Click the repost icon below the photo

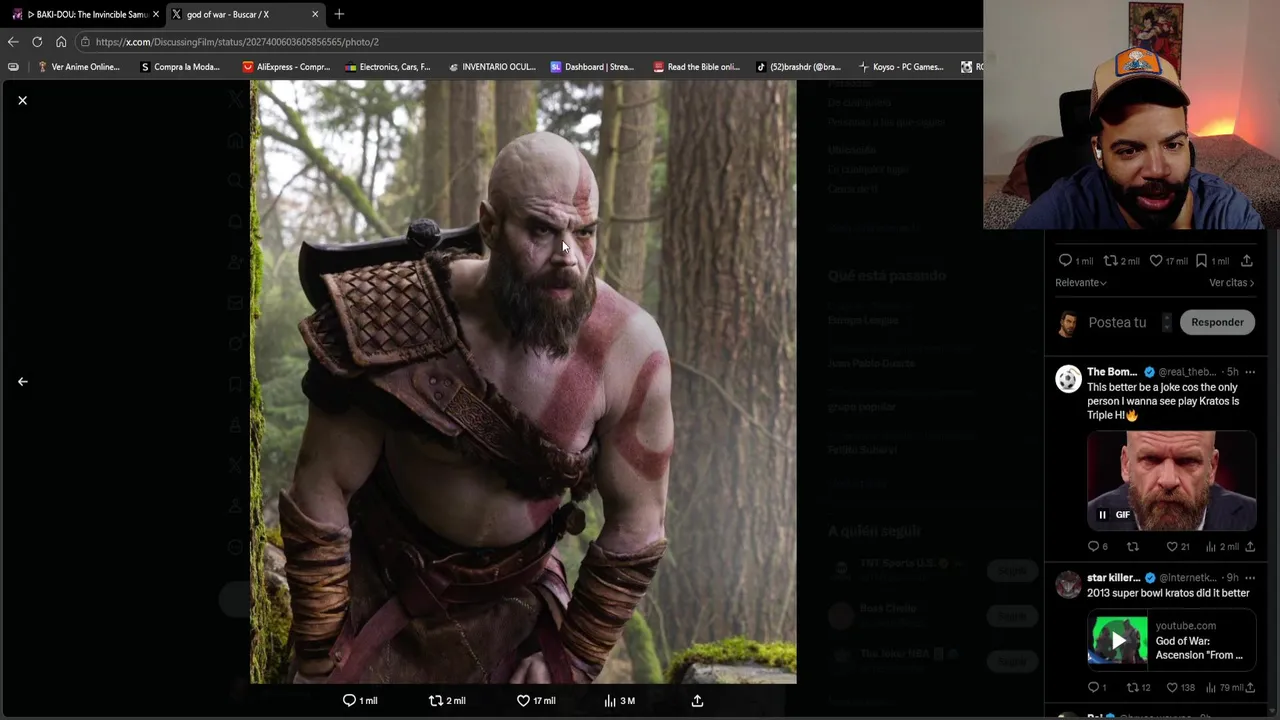click(x=435, y=701)
